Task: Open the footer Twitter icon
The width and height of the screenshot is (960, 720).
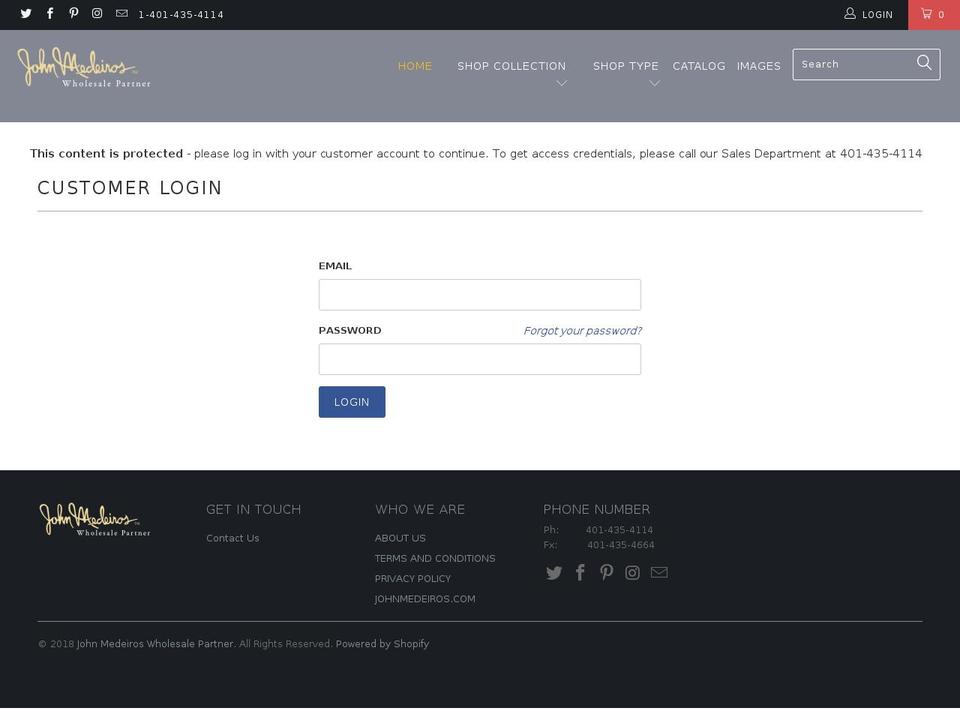Action: pos(554,573)
